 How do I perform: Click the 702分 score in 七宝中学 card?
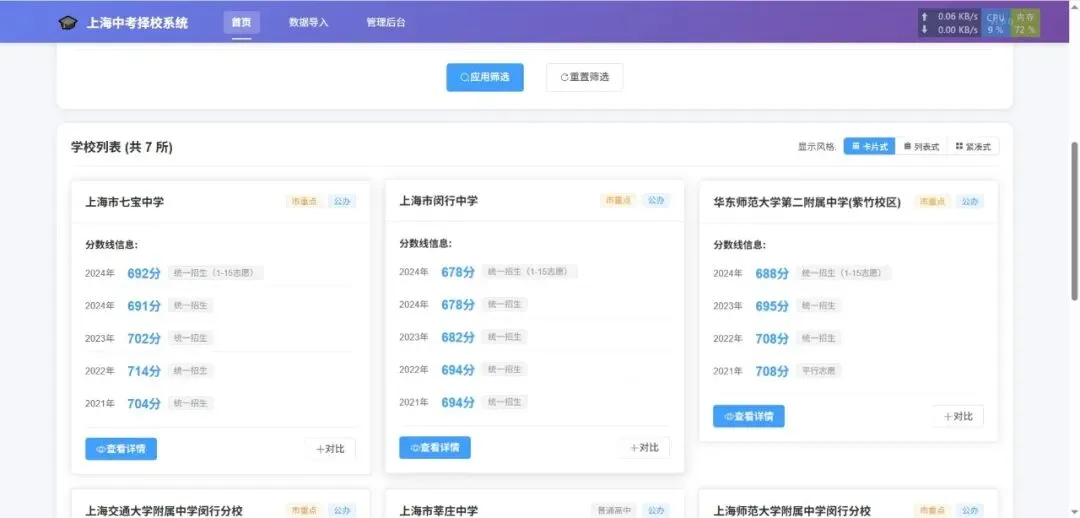tap(144, 338)
